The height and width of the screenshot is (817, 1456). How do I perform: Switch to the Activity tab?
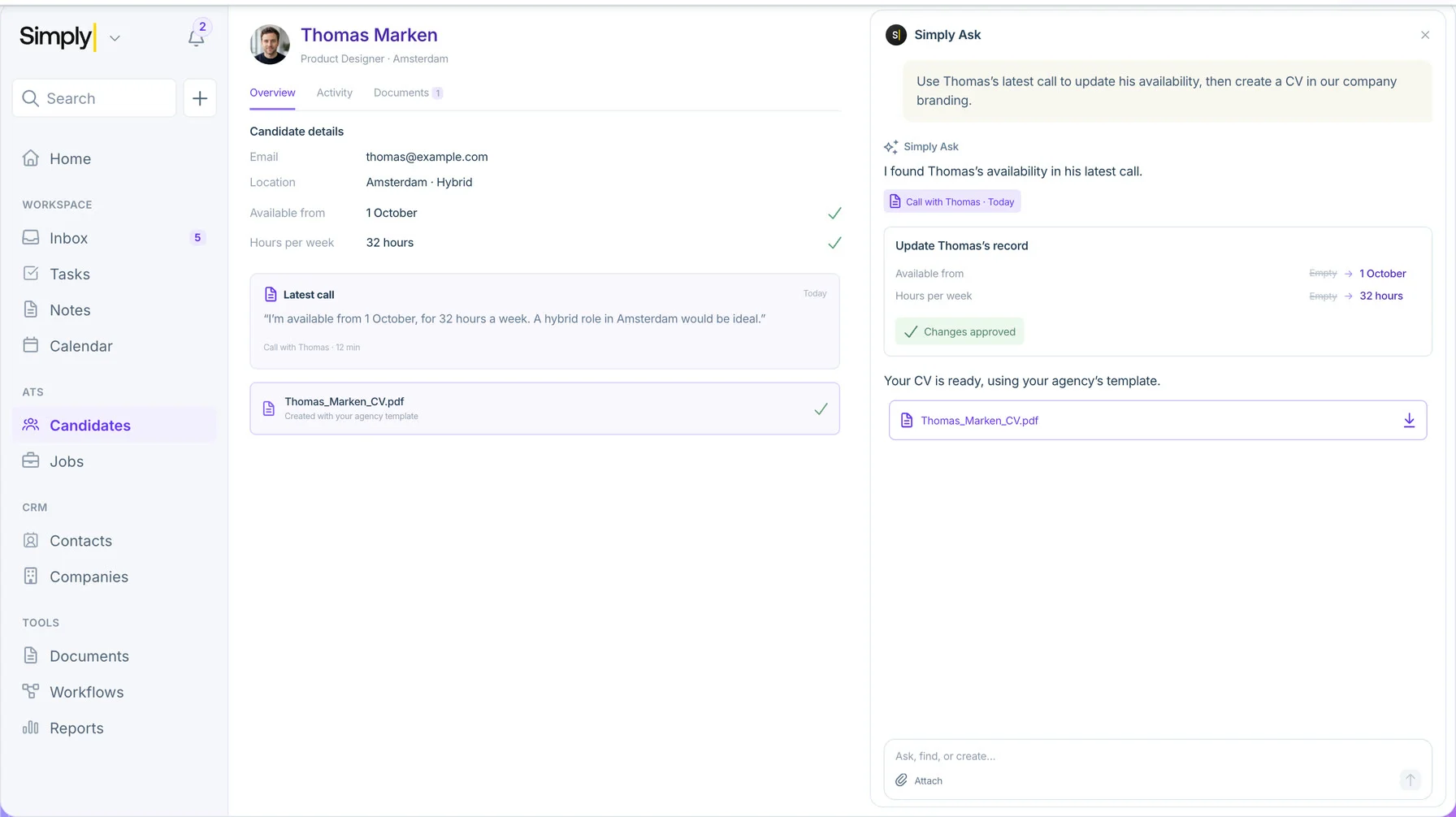(x=335, y=93)
